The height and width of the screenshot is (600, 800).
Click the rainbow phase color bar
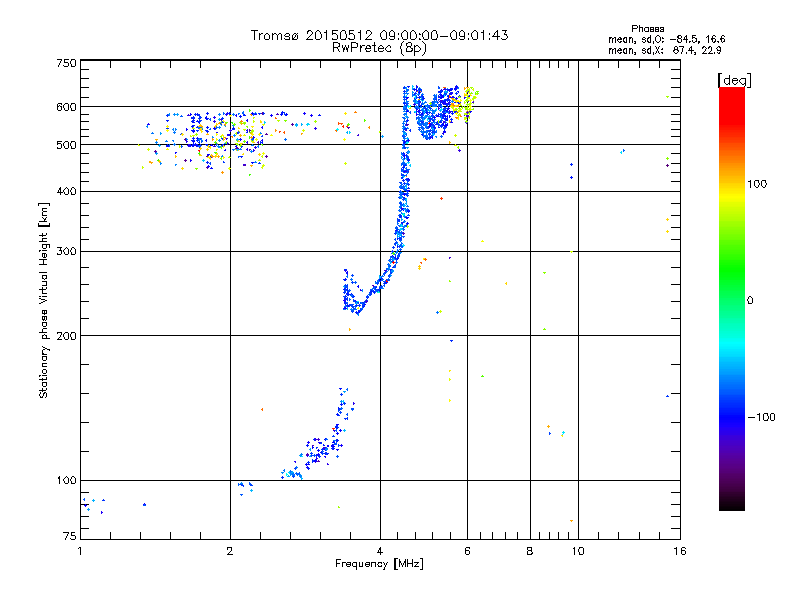tap(732, 299)
